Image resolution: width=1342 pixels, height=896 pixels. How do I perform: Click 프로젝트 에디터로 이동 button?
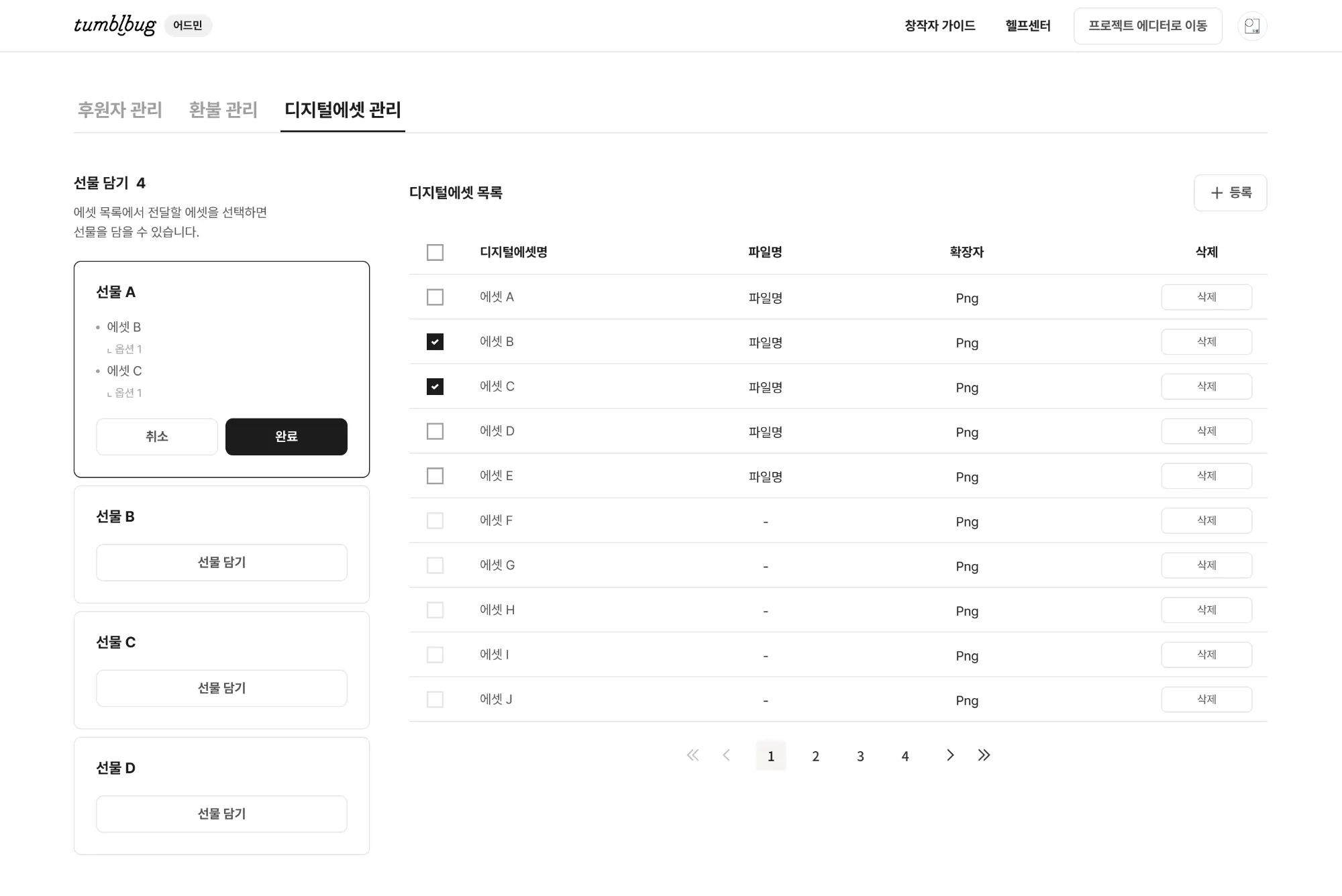tap(1147, 26)
